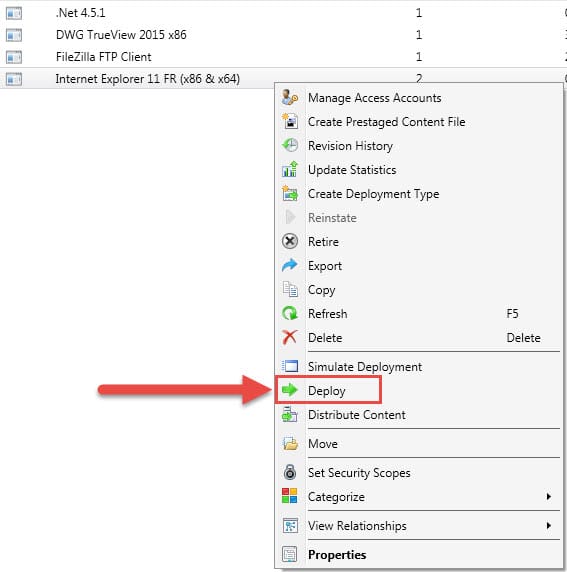Image resolution: width=567 pixels, height=572 pixels.
Task: Click the Set Security Scopes padlock icon
Action: [x=290, y=472]
